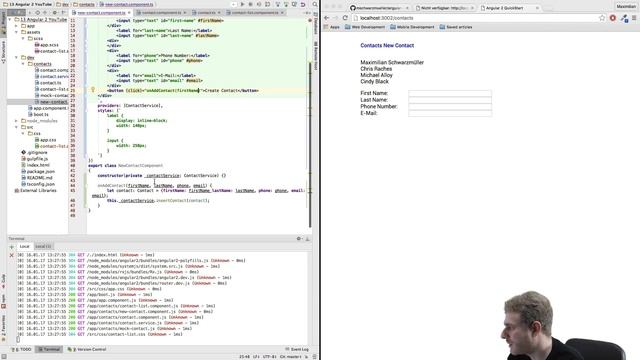Open the Terminal tool window button
640x360 pixels.
[49, 349]
